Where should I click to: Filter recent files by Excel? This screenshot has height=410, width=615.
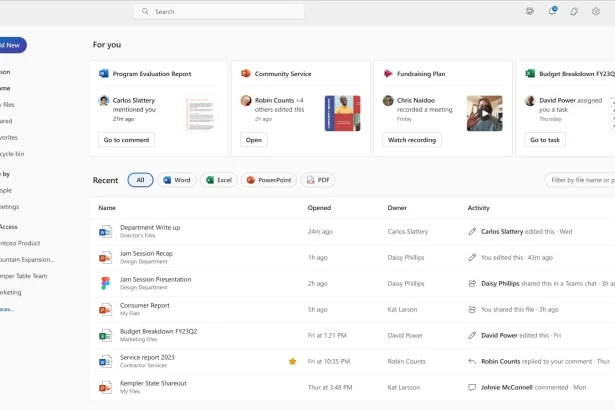coord(219,180)
